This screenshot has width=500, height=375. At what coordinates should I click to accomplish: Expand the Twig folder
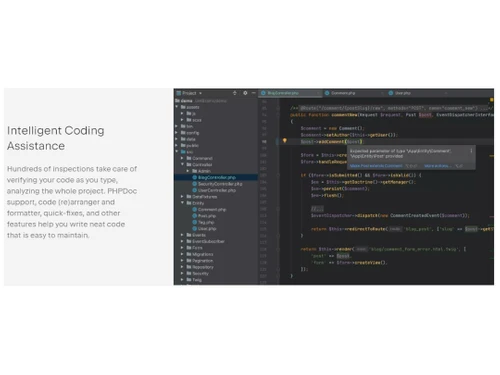tap(182, 280)
